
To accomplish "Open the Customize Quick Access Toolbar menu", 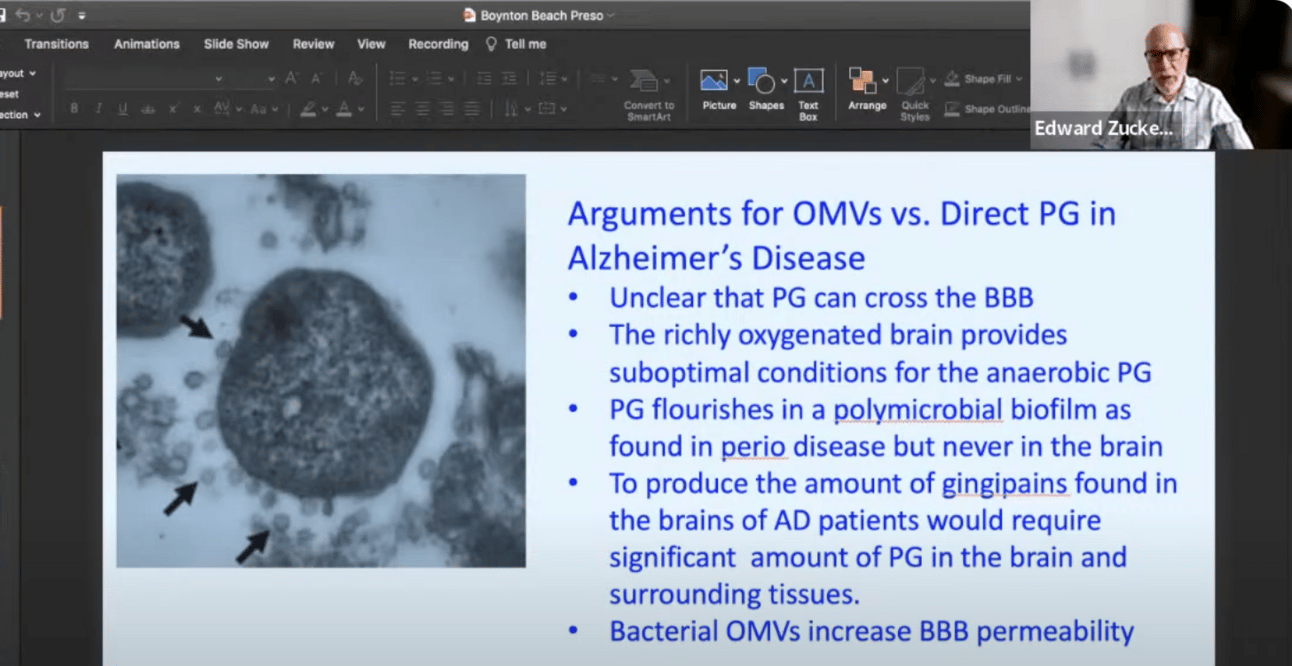I will point(81,15).
